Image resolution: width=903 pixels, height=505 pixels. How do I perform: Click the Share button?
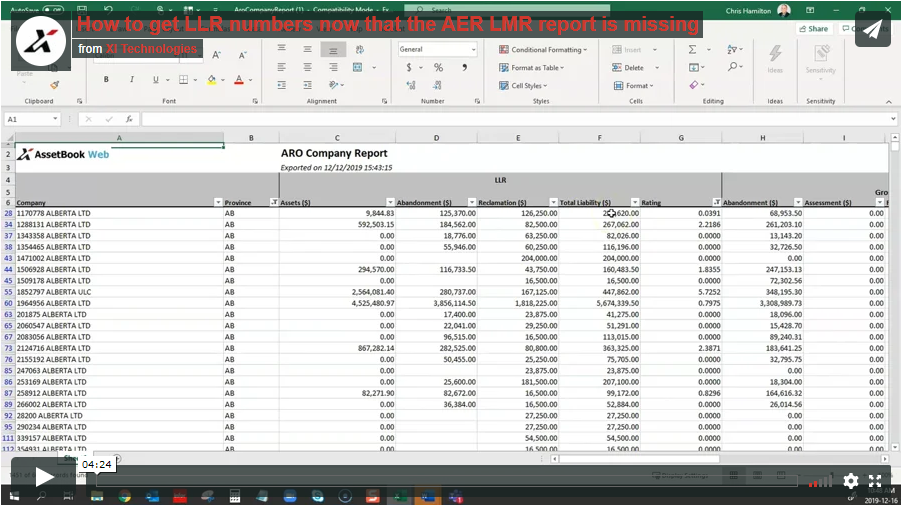[813, 28]
